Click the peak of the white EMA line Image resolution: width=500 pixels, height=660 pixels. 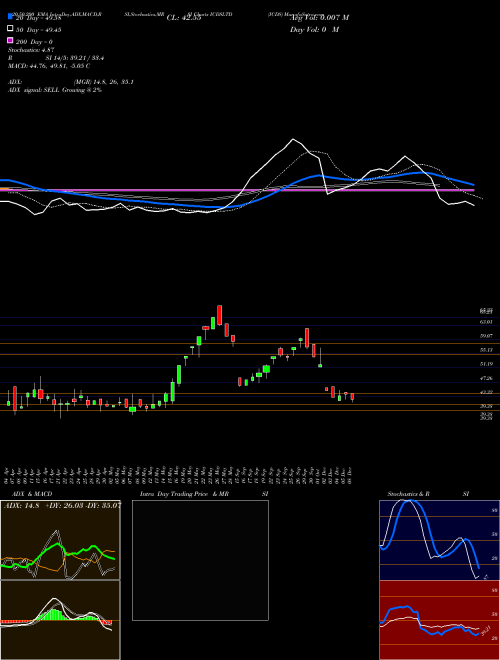pos(293,139)
